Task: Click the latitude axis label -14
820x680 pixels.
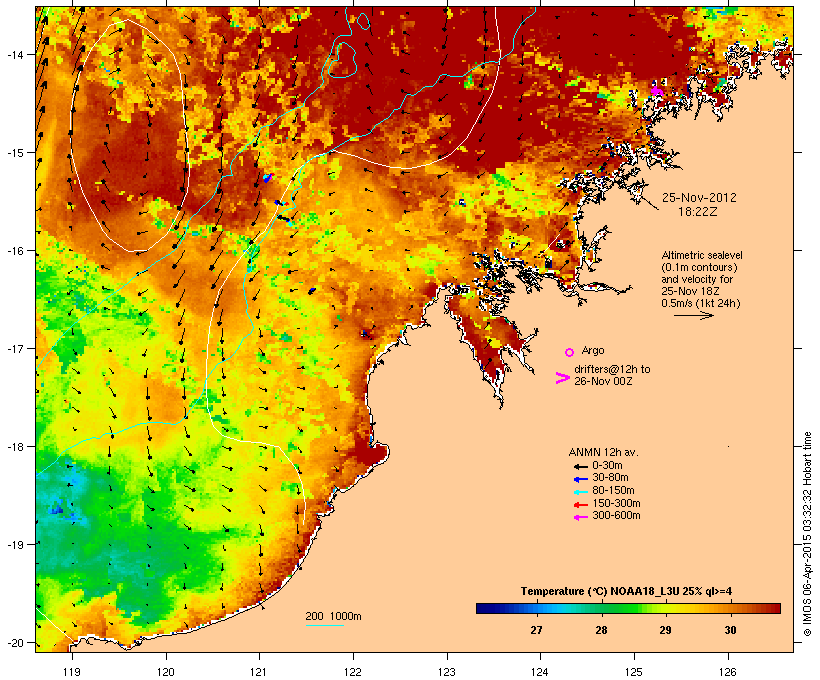Action: pos(14,54)
